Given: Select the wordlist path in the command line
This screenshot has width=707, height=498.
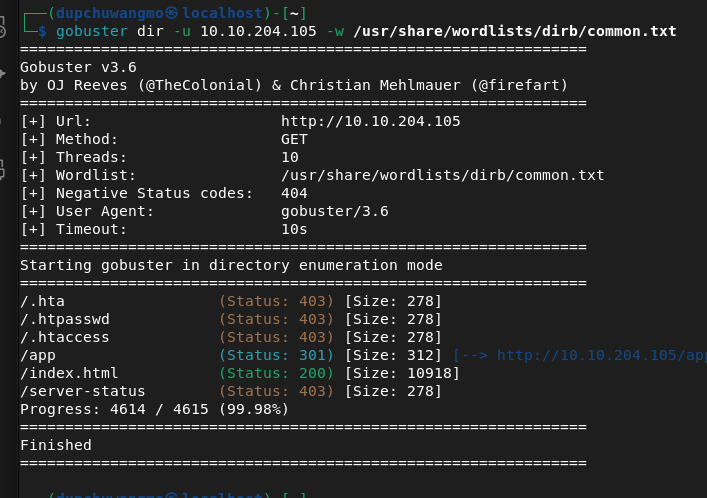Looking at the screenshot, I should 515,32.
